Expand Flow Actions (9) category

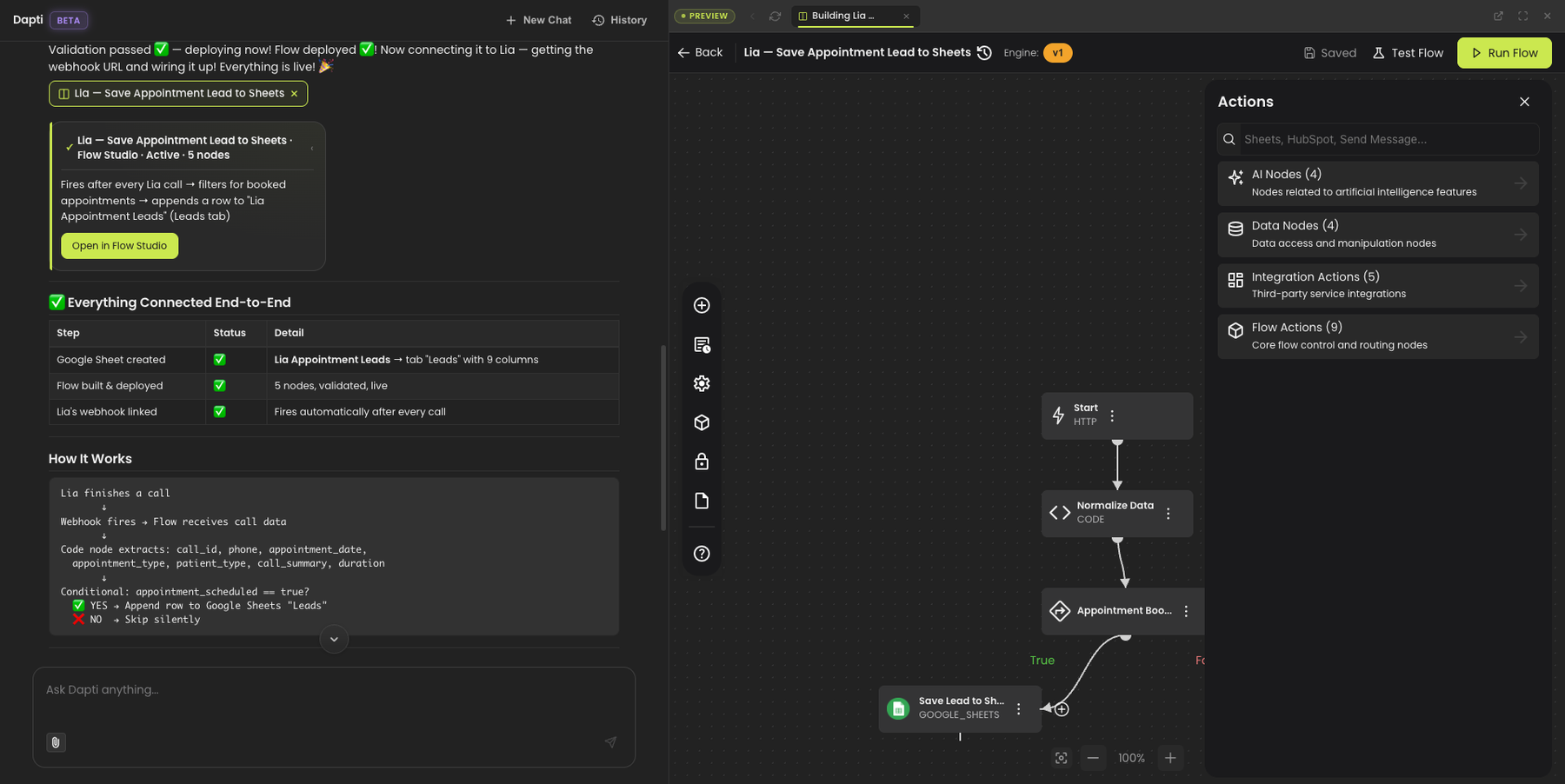pos(1378,336)
